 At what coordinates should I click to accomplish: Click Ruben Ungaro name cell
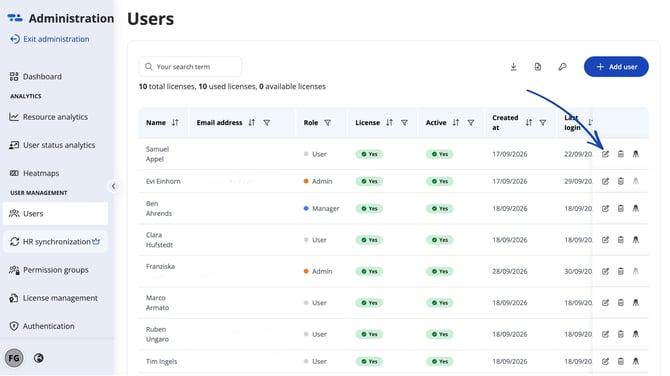click(x=157, y=334)
